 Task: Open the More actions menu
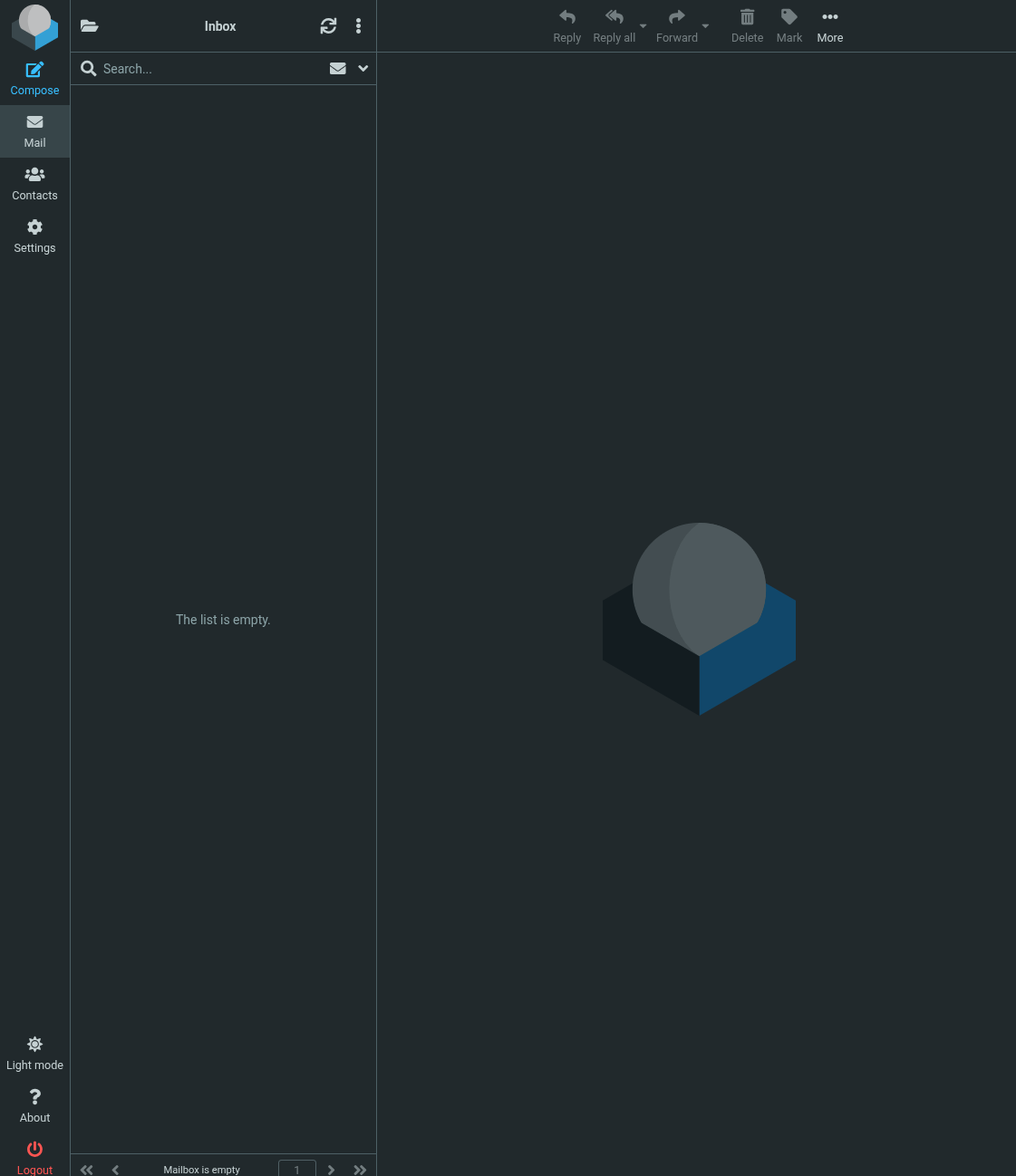829,26
